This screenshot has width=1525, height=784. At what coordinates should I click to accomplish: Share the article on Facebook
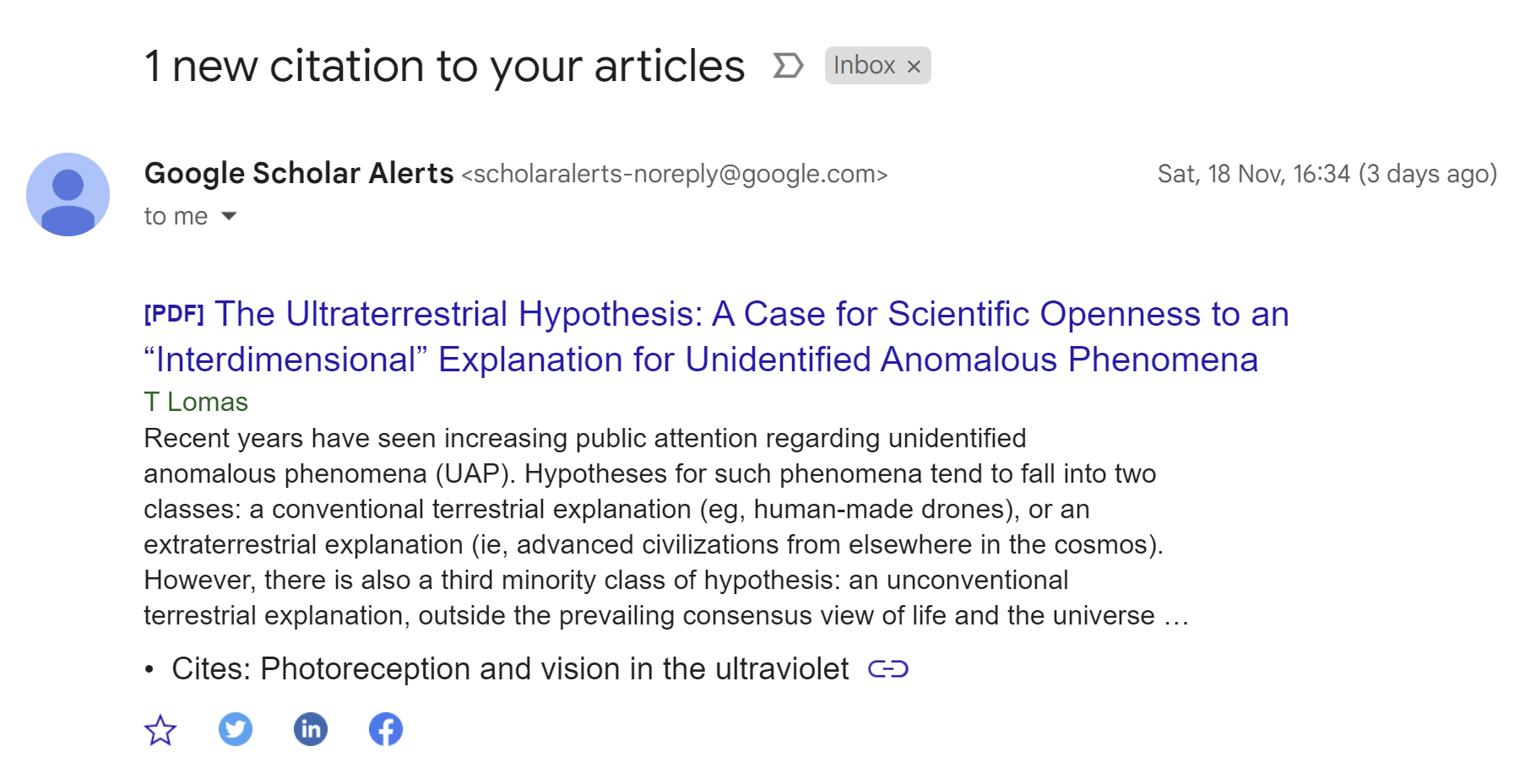point(386,729)
